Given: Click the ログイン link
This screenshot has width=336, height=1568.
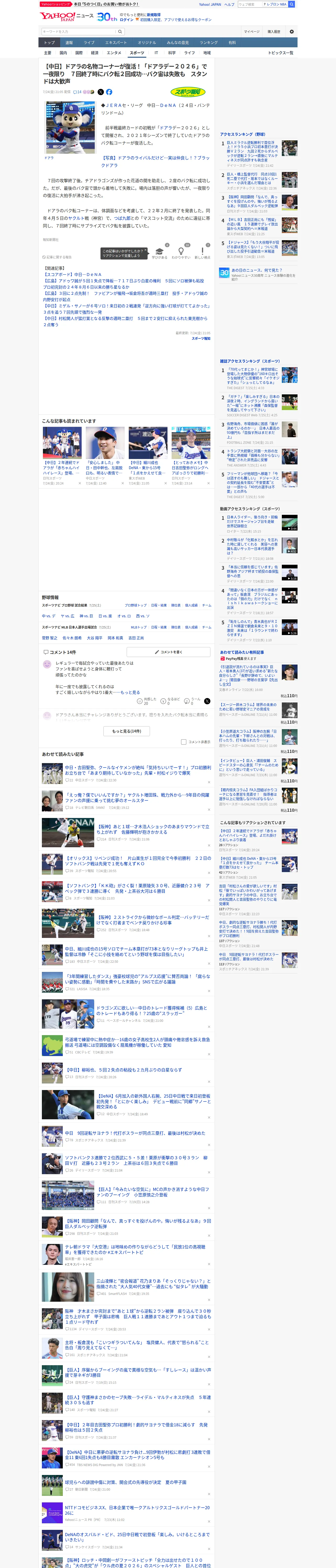Looking at the screenshot, I should click(127, 20).
